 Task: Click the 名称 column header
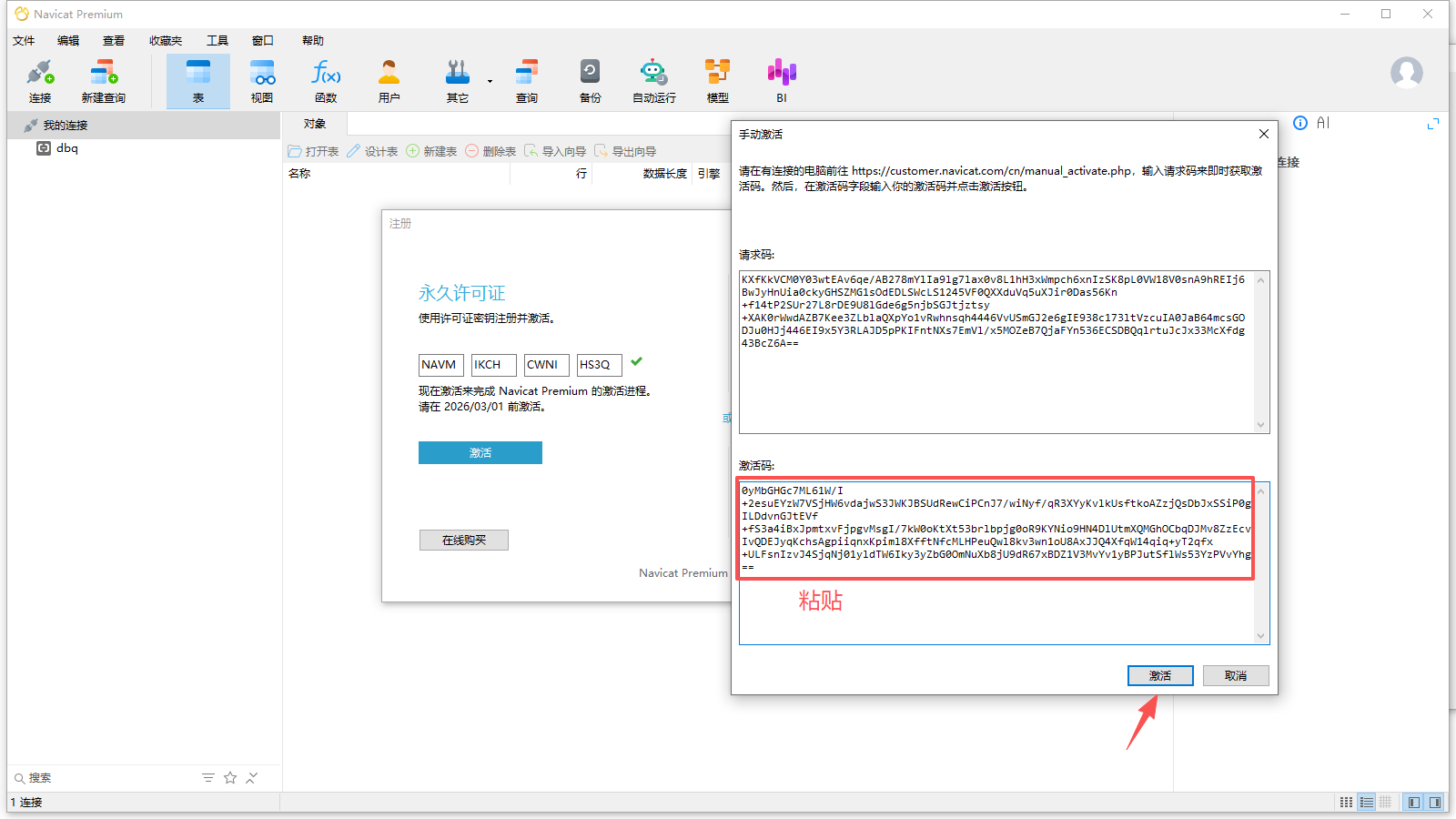299,173
